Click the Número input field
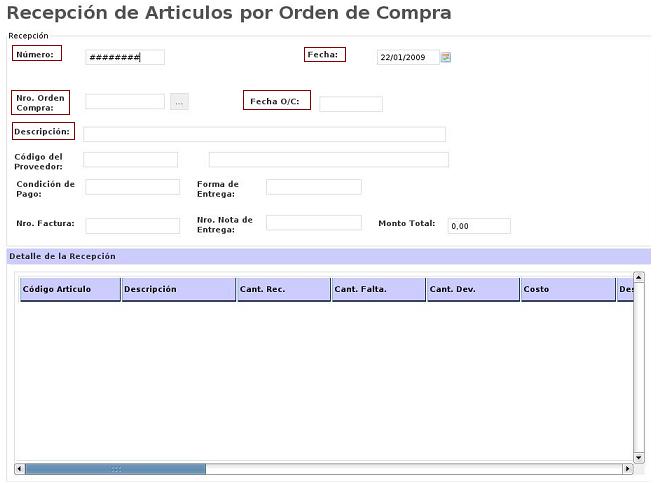The image size is (658, 483). tap(124, 57)
